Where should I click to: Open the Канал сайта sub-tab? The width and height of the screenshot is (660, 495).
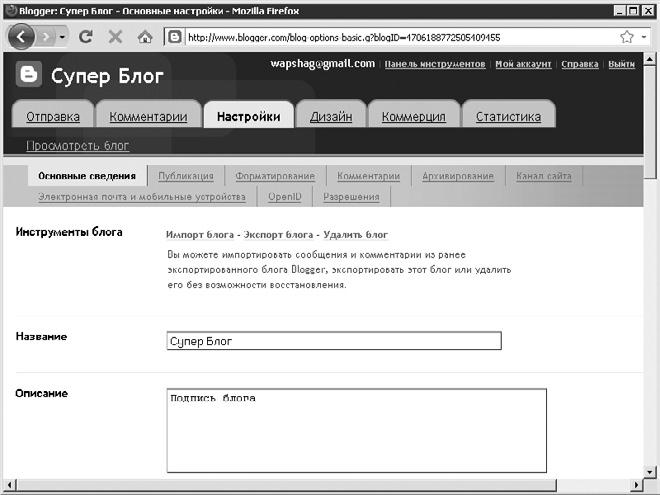[544, 176]
